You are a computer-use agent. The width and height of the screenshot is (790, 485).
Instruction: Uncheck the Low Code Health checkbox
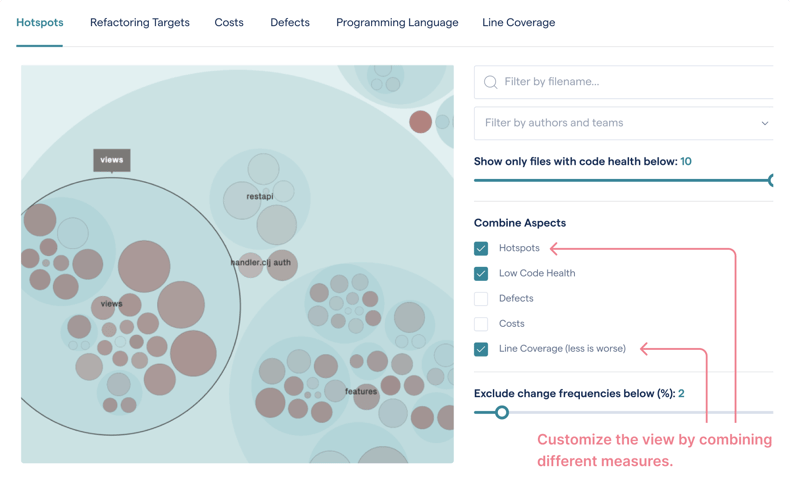point(481,273)
